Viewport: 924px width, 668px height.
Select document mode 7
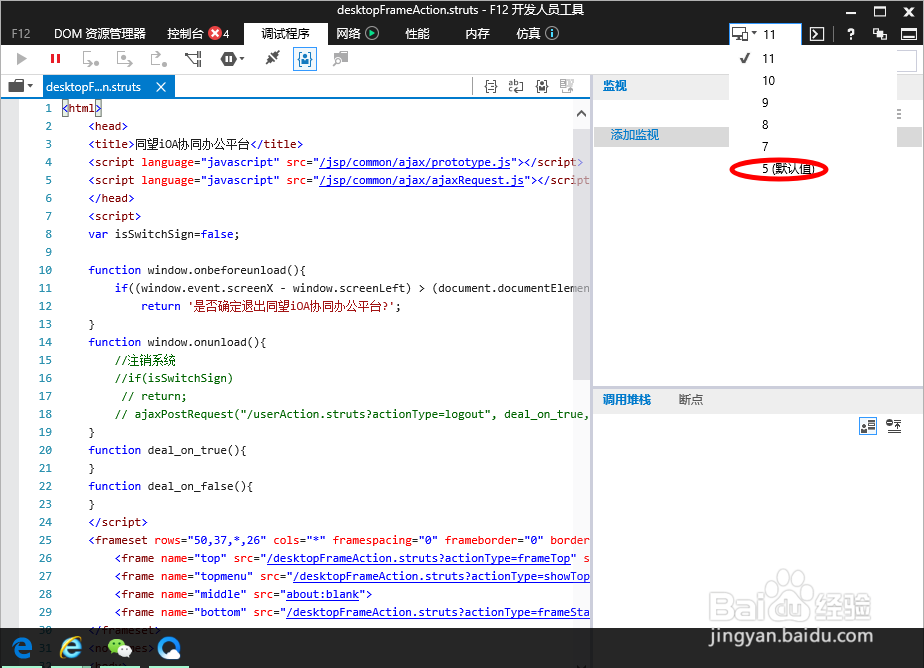(x=765, y=147)
